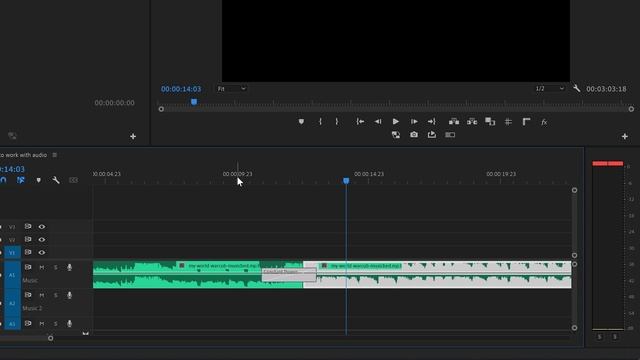Click the timeline playhead marker on ruler

(x=346, y=180)
